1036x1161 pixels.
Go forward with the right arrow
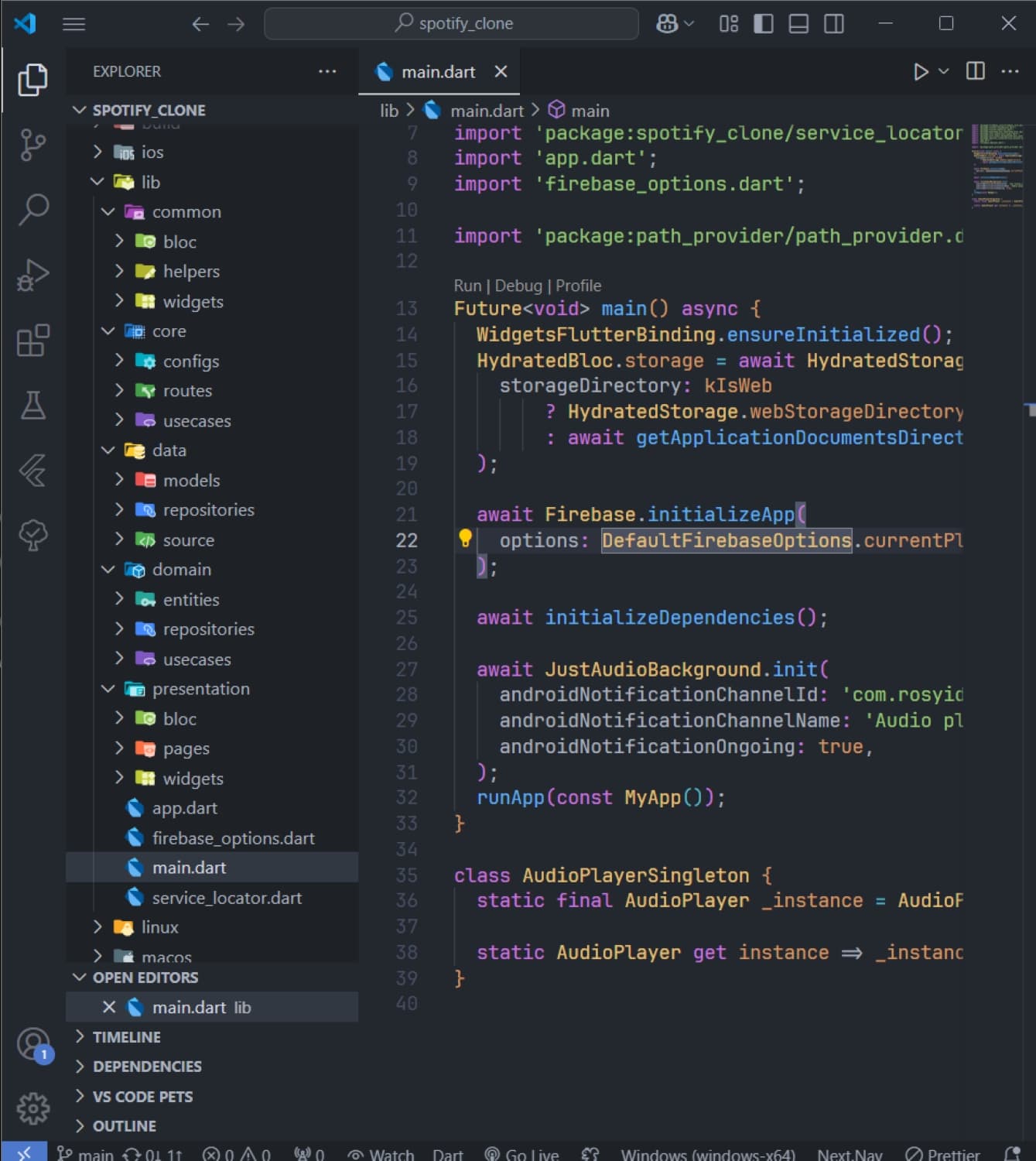(x=236, y=24)
